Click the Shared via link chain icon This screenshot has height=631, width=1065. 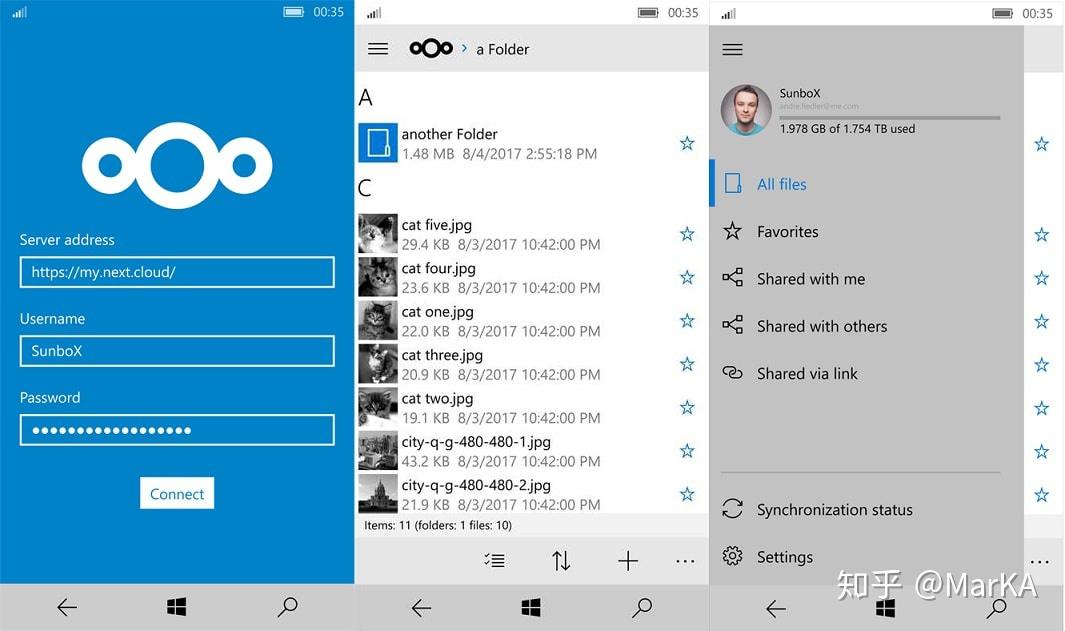tap(732, 372)
